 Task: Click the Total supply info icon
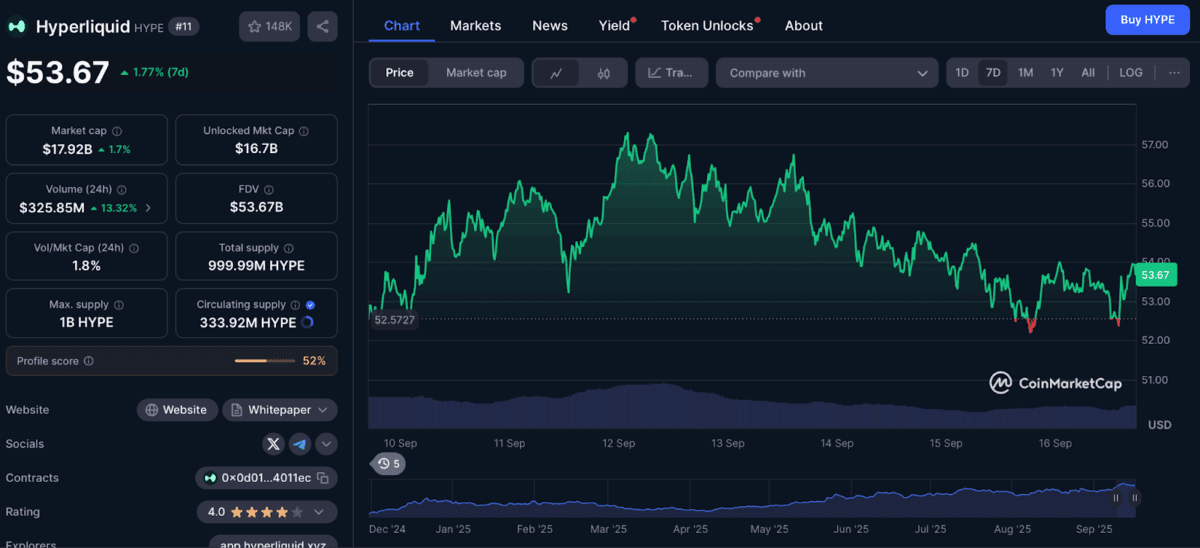coord(290,248)
